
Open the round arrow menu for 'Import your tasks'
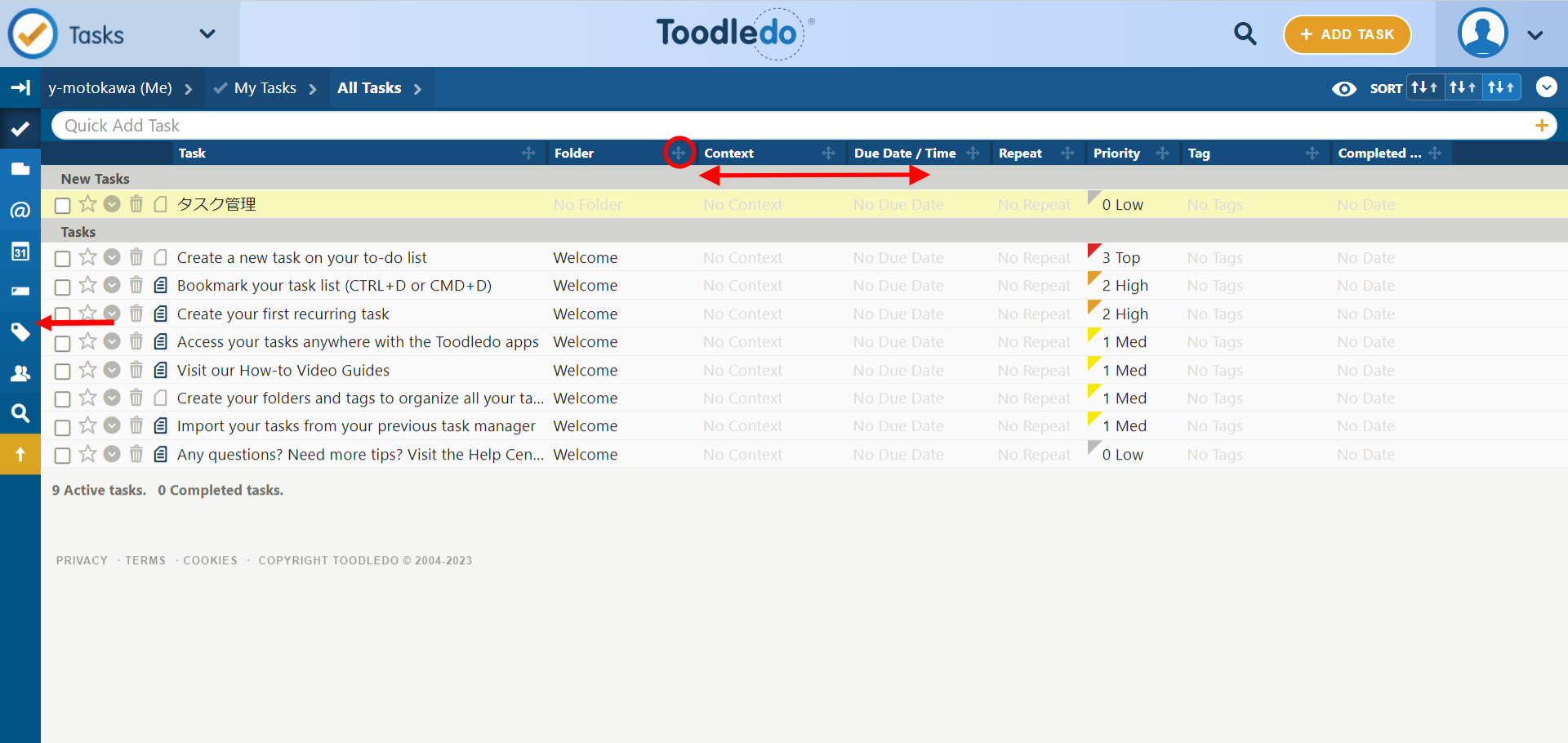112,425
